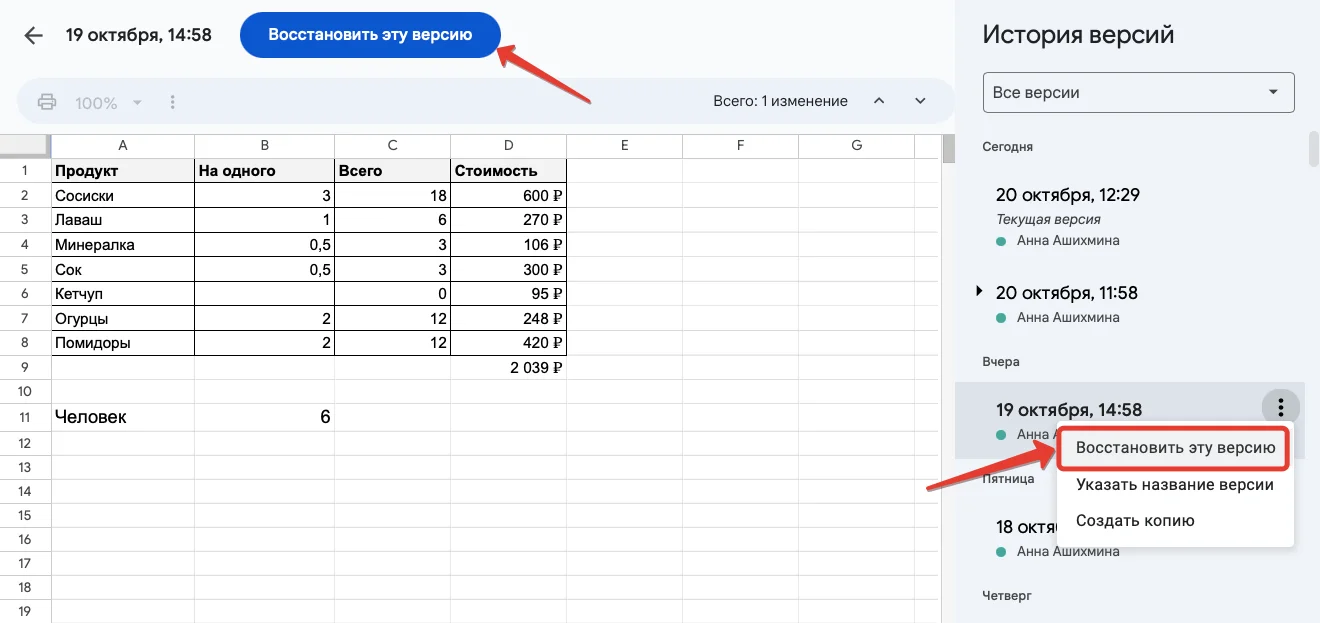Choose Создать копию in the menu
Screen dimensions: 1320x623
pos(1175,520)
